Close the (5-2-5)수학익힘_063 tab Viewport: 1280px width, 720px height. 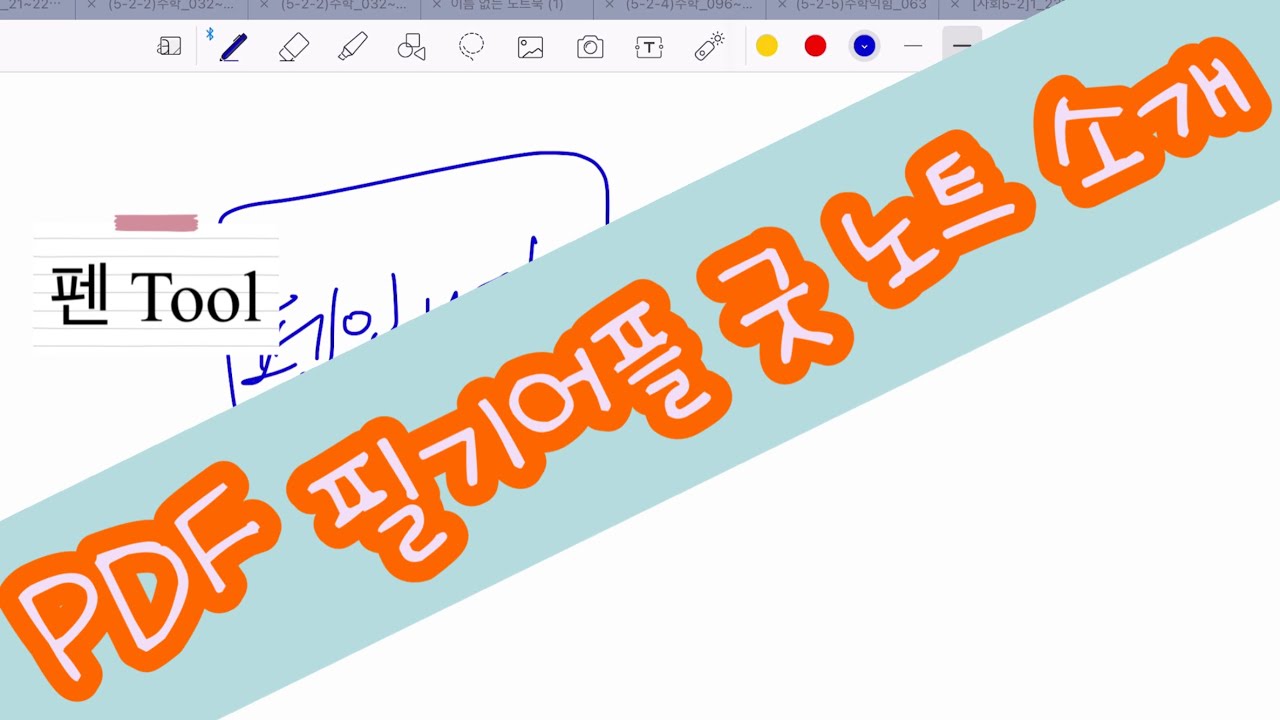click(x=783, y=5)
